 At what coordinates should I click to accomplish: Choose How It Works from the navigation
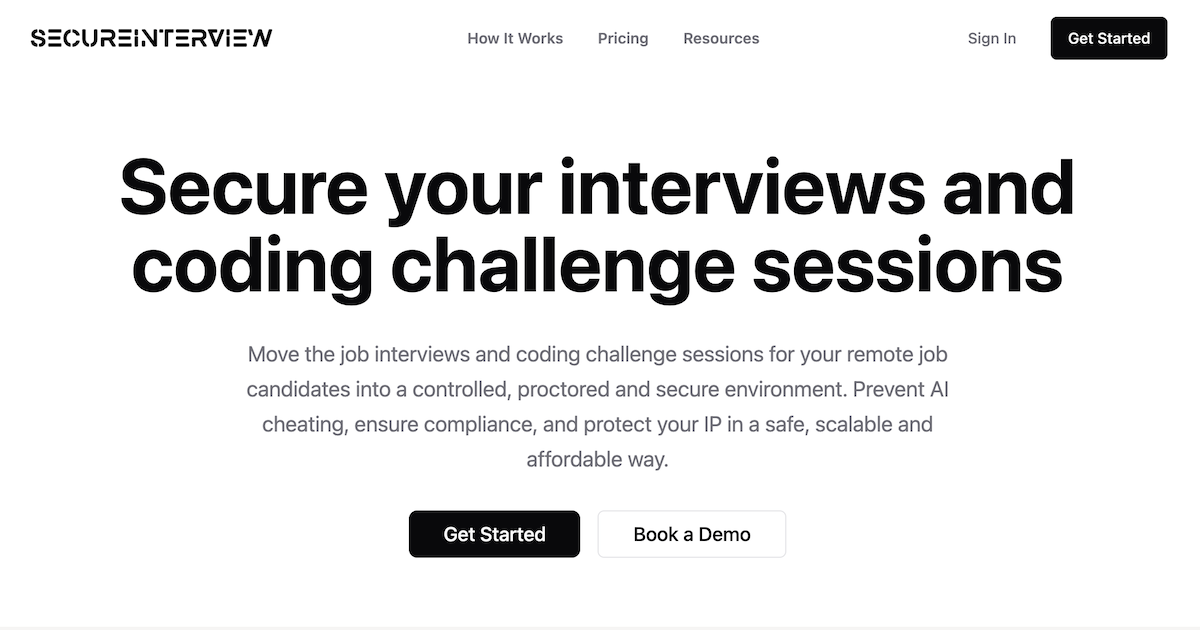click(515, 38)
